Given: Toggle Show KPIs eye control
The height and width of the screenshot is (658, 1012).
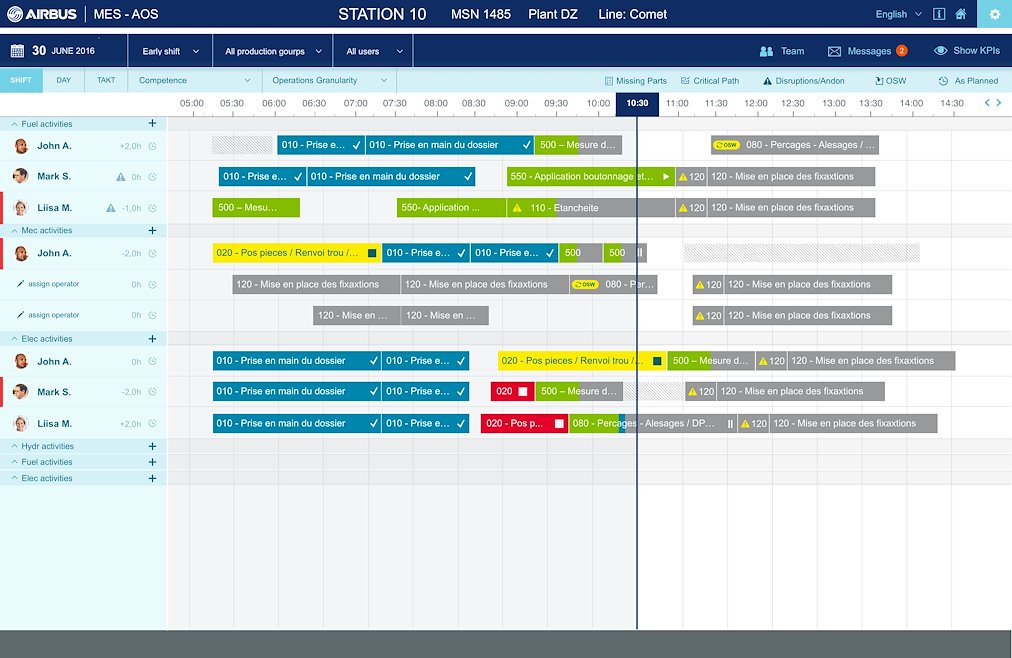Looking at the screenshot, I should tap(941, 50).
